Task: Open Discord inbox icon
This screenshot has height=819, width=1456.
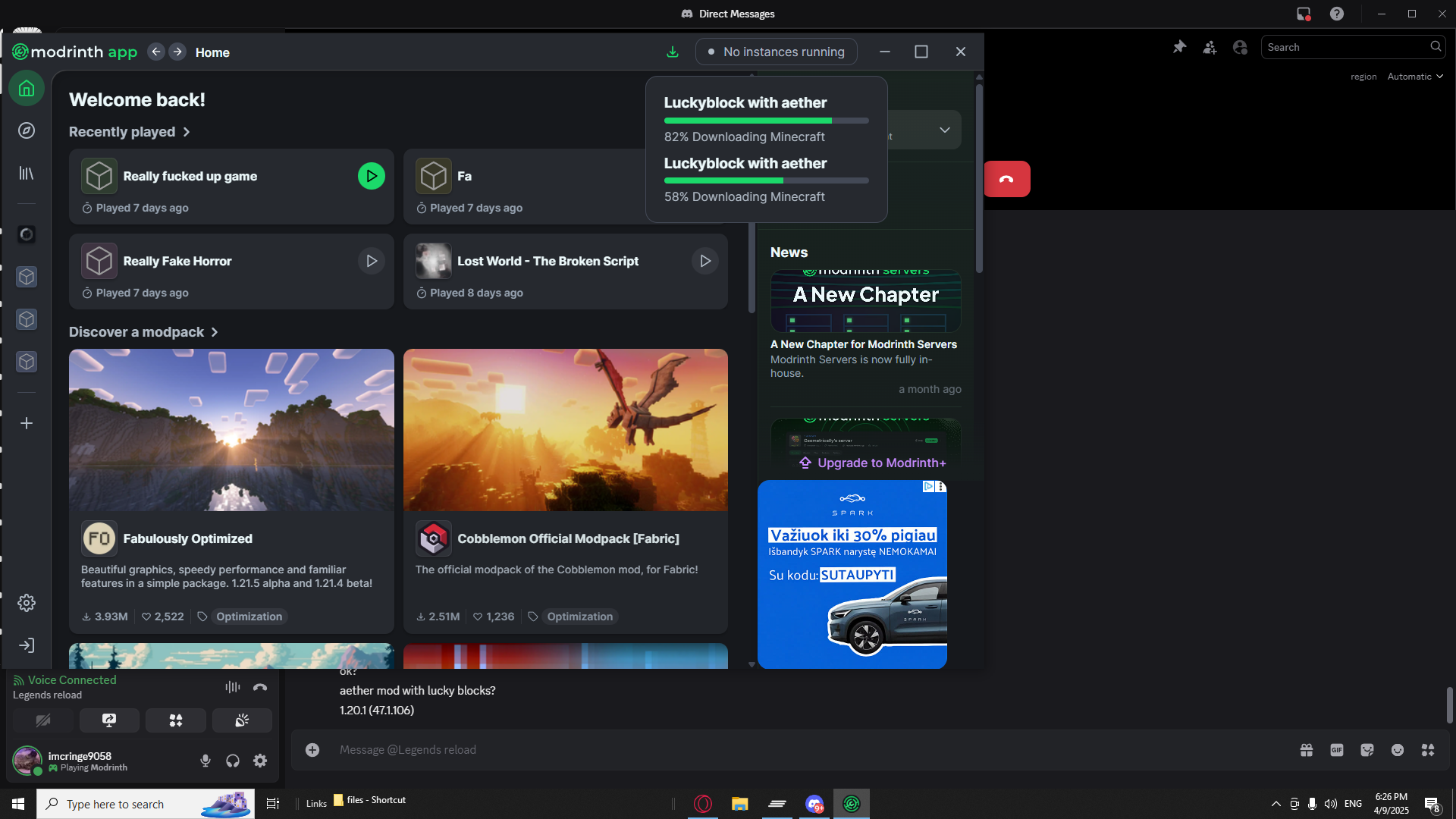Action: coord(1304,14)
